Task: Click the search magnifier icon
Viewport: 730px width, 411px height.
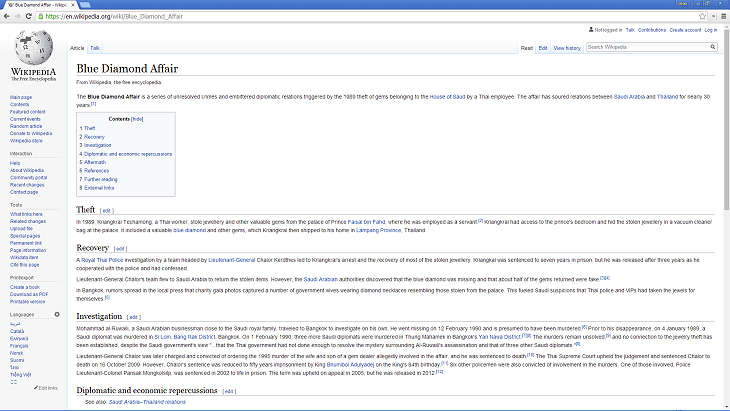Action: click(712, 47)
